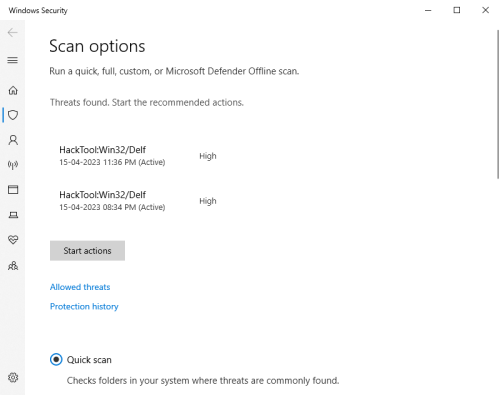500x395 pixels.
Task: Maximize the Windows Security window
Action: point(457,10)
